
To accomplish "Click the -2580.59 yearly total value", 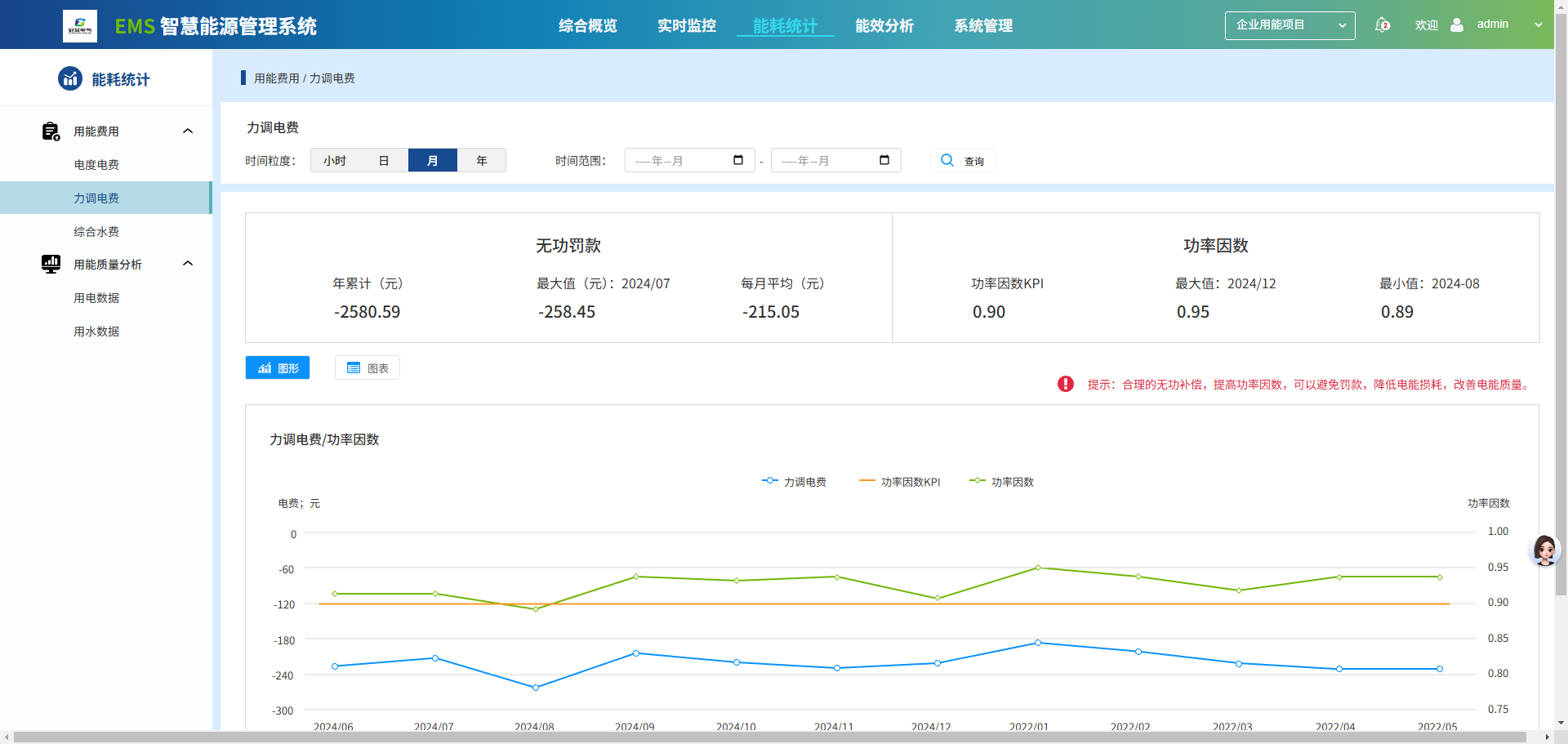I will click(367, 312).
